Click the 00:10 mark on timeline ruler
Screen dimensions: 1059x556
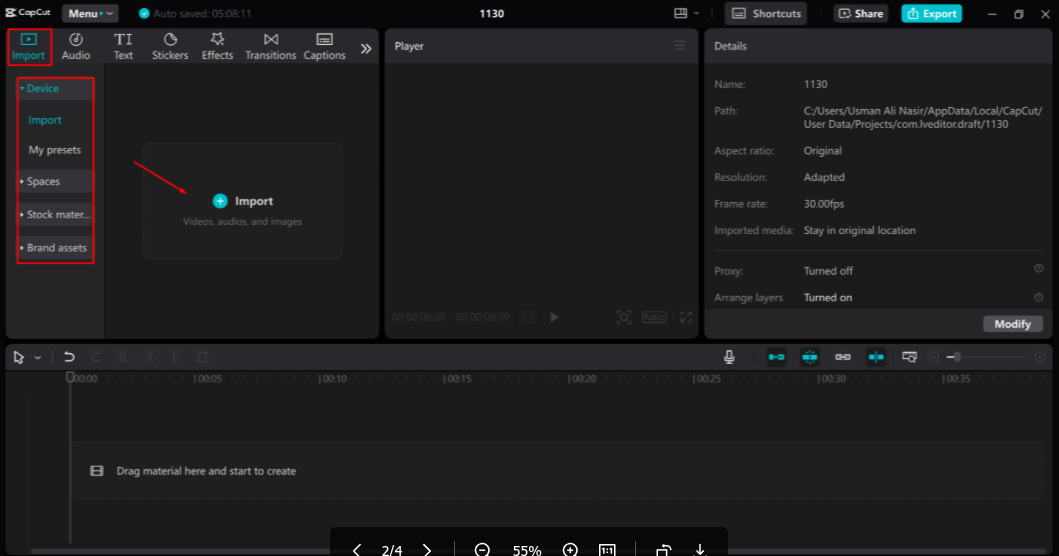click(x=333, y=379)
